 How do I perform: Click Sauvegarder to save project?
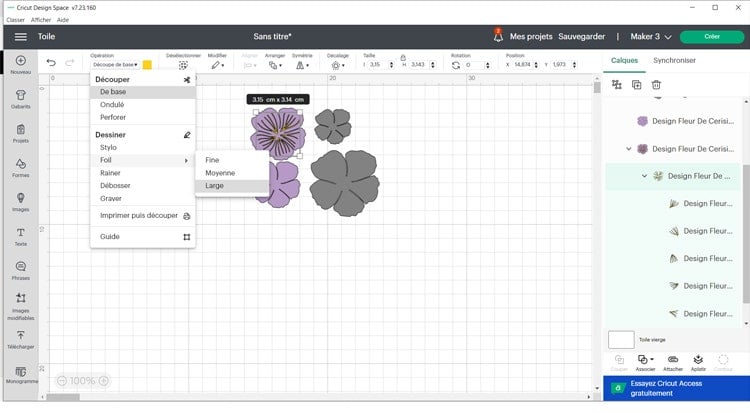click(581, 37)
